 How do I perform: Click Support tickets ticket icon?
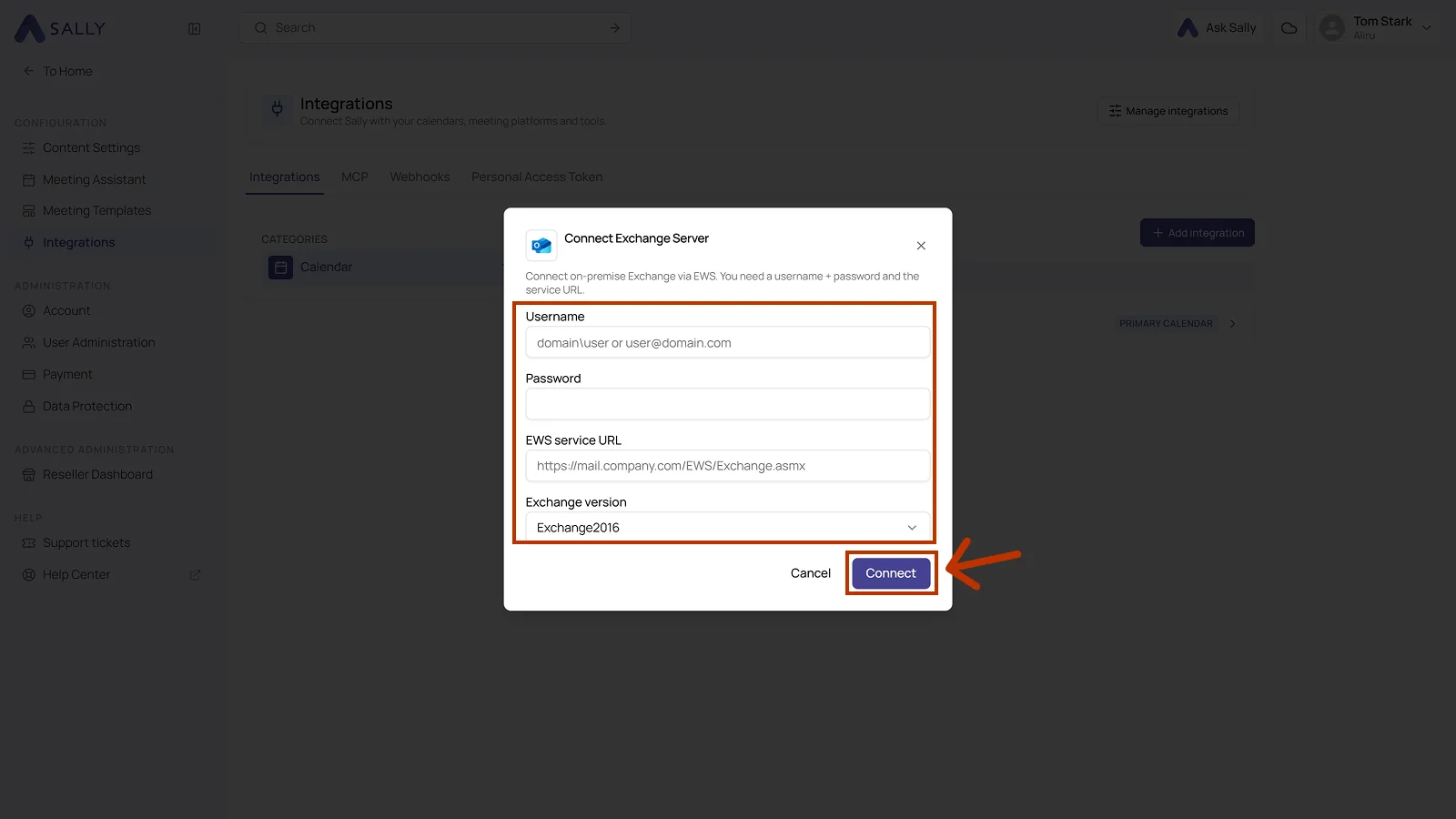[29, 542]
